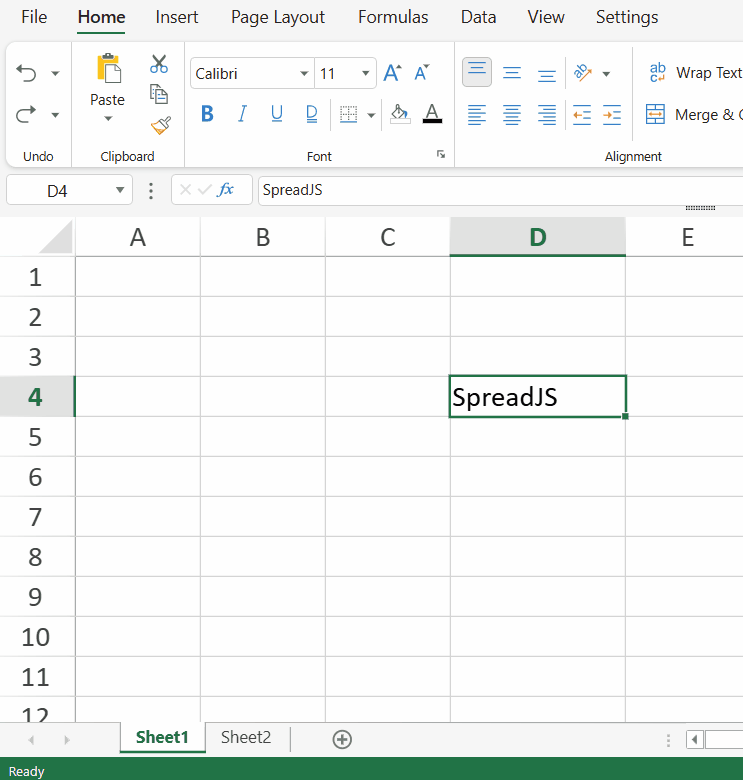The image size is (743, 780).
Task: Click the cancel X icon in formula bar
Action: pyautogui.click(x=186, y=190)
